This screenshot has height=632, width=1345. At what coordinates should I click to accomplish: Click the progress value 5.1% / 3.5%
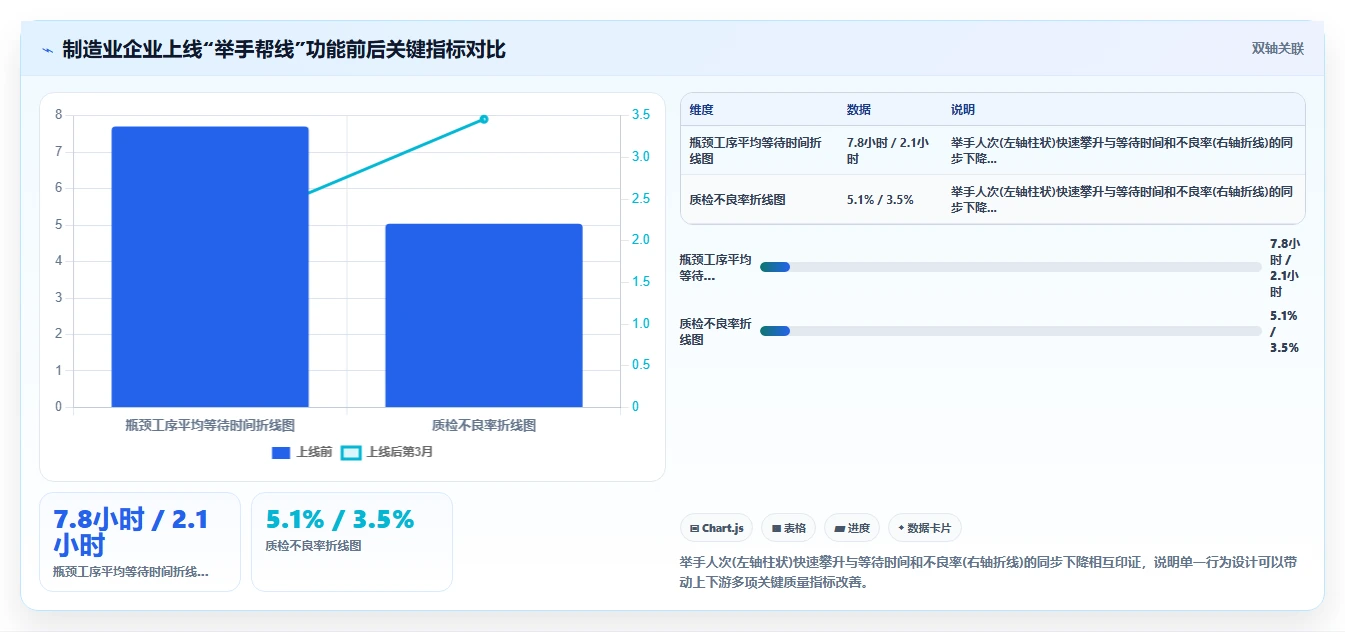coord(1285,331)
